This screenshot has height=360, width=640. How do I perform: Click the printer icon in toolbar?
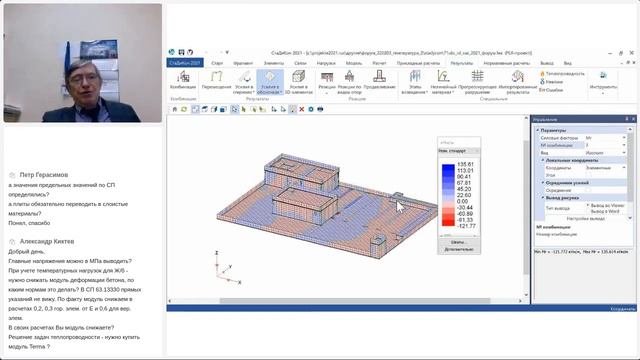tap(320, 109)
